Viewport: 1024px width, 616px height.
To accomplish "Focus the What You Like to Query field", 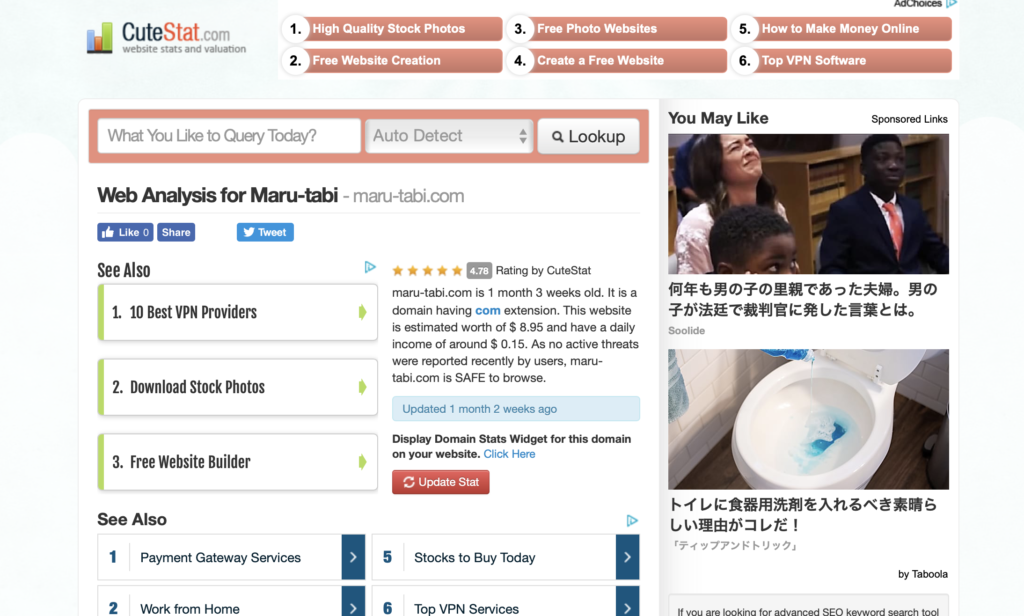I will coord(229,136).
